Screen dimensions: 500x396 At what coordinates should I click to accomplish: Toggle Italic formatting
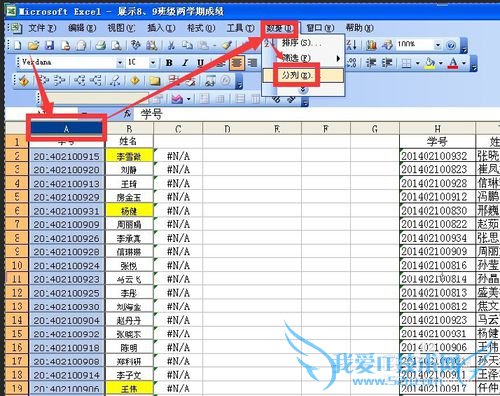185,63
